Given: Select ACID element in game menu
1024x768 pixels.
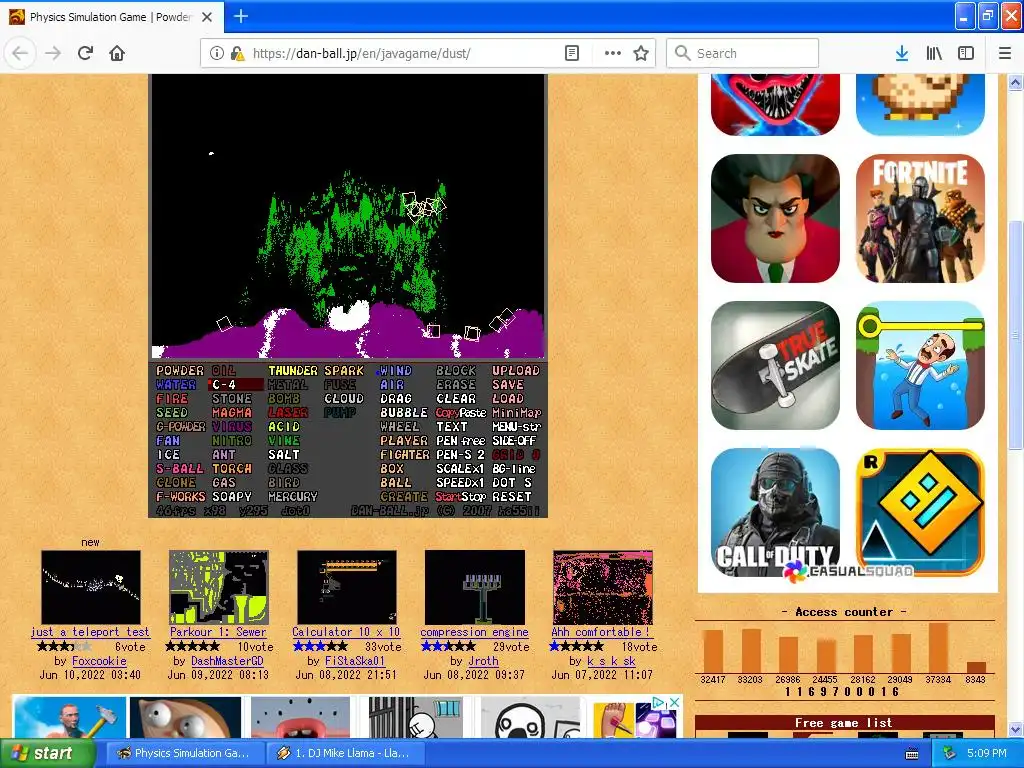Looking at the screenshot, I should point(284,426).
